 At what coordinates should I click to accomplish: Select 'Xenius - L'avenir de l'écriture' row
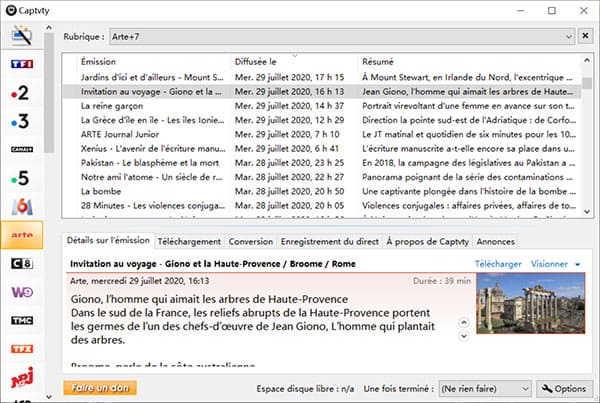pos(321,148)
